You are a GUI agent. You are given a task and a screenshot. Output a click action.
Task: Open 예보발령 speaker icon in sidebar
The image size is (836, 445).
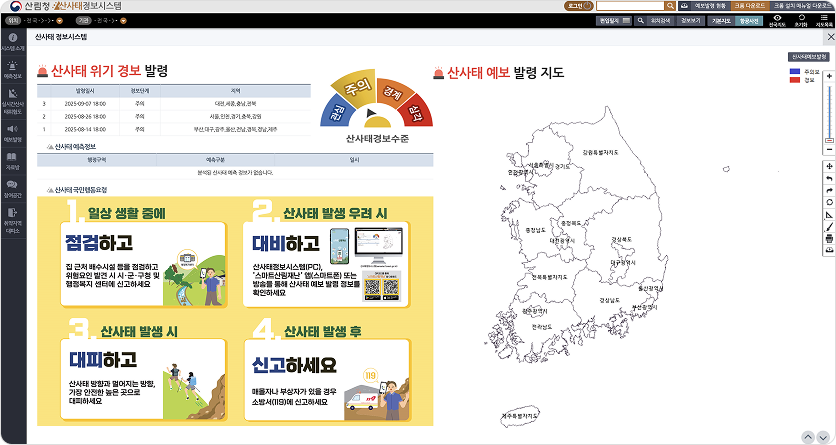[x=13, y=132]
